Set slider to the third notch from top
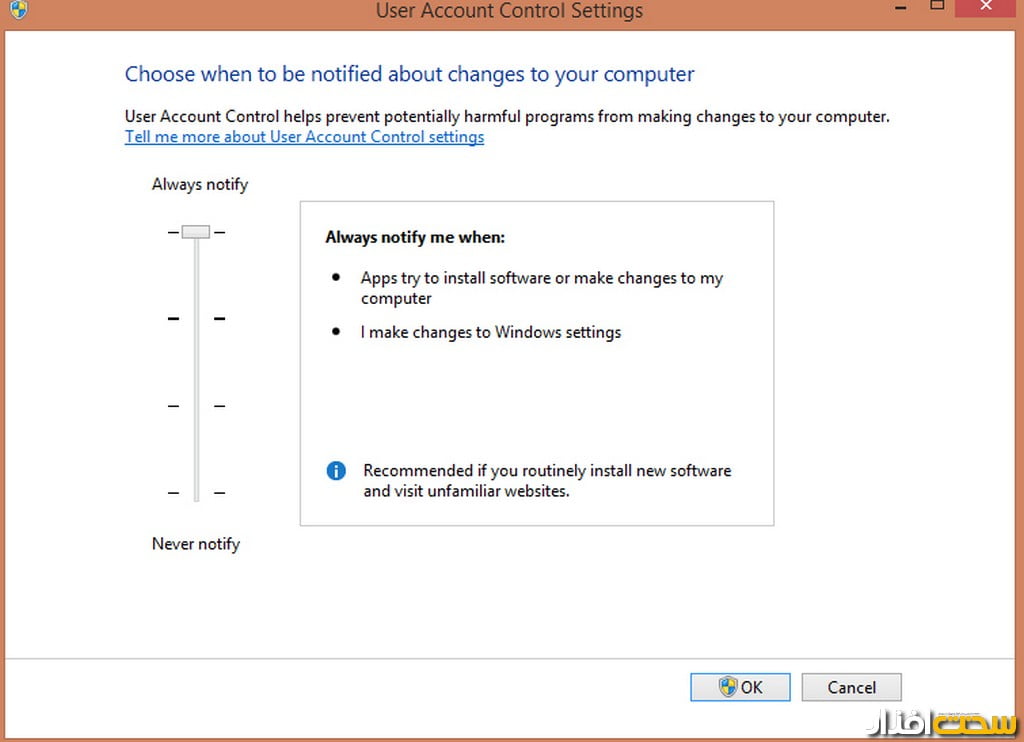This screenshot has width=1024, height=742. 196,406
